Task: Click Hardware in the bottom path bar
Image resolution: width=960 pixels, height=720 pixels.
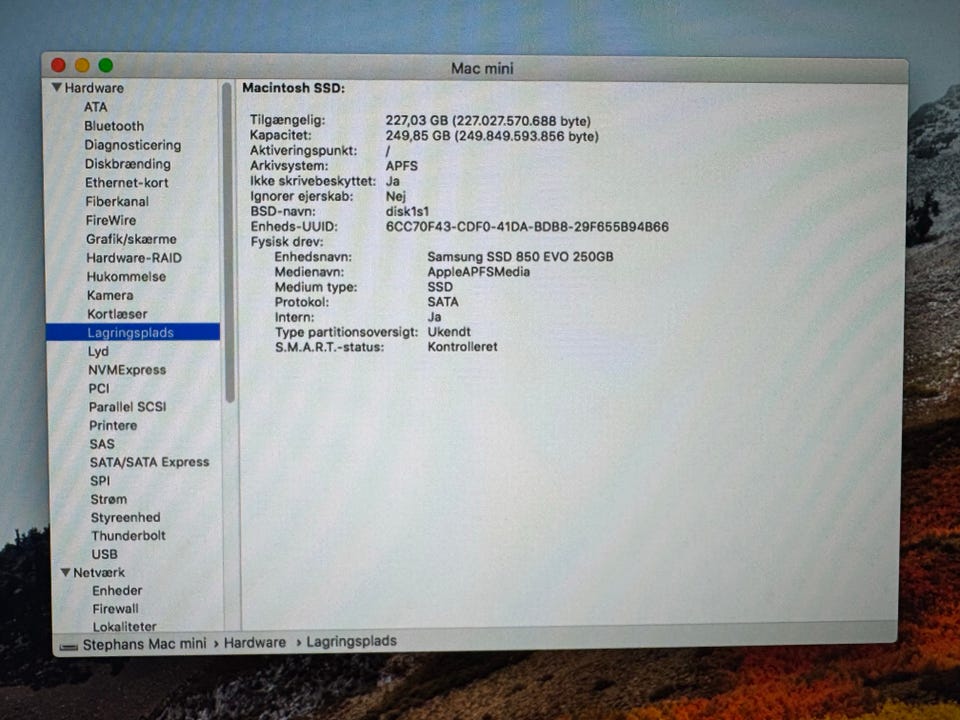Action: (255, 643)
